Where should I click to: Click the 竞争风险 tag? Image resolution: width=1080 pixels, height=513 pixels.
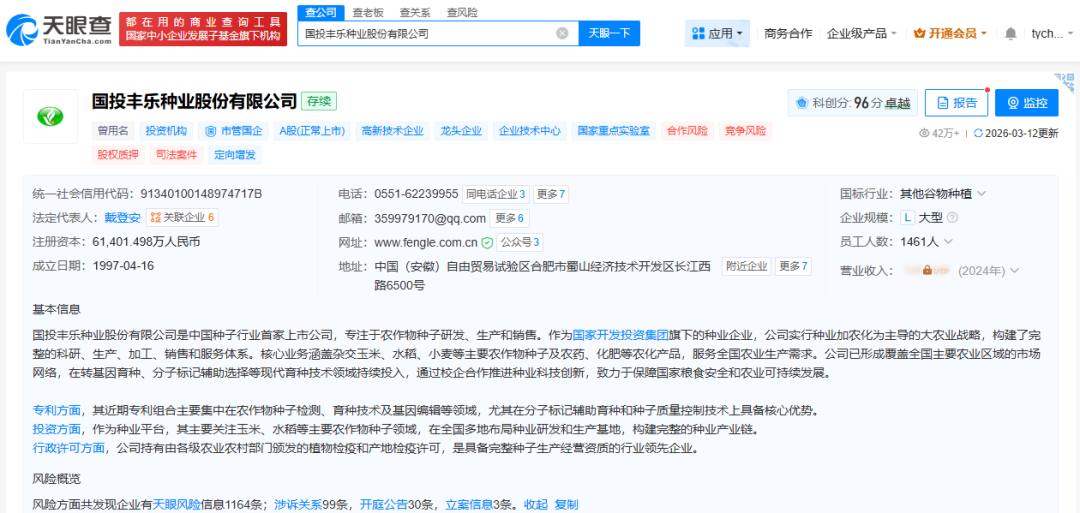pyautogui.click(x=745, y=131)
